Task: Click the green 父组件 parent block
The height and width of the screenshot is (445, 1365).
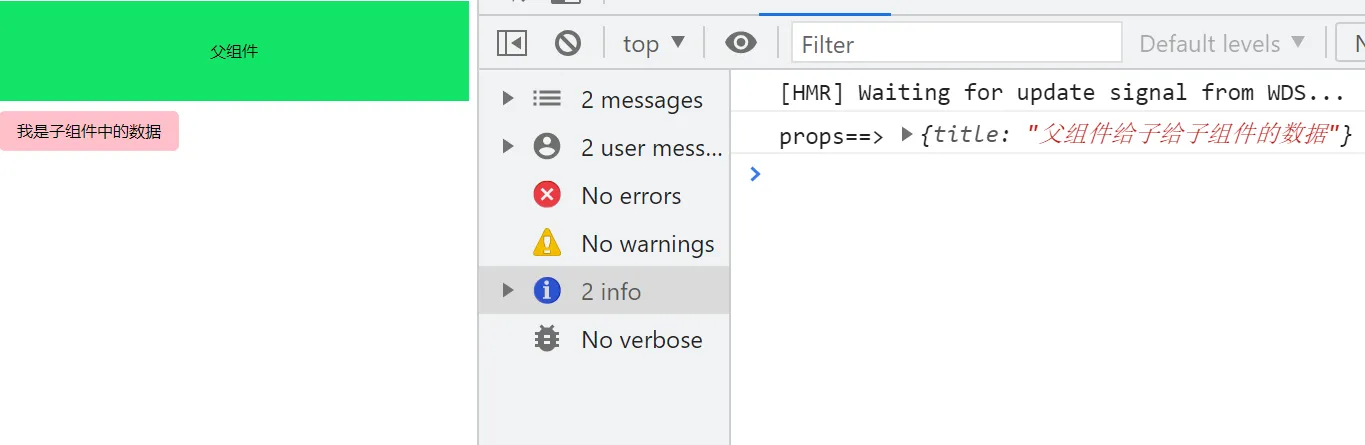Action: (x=234, y=51)
